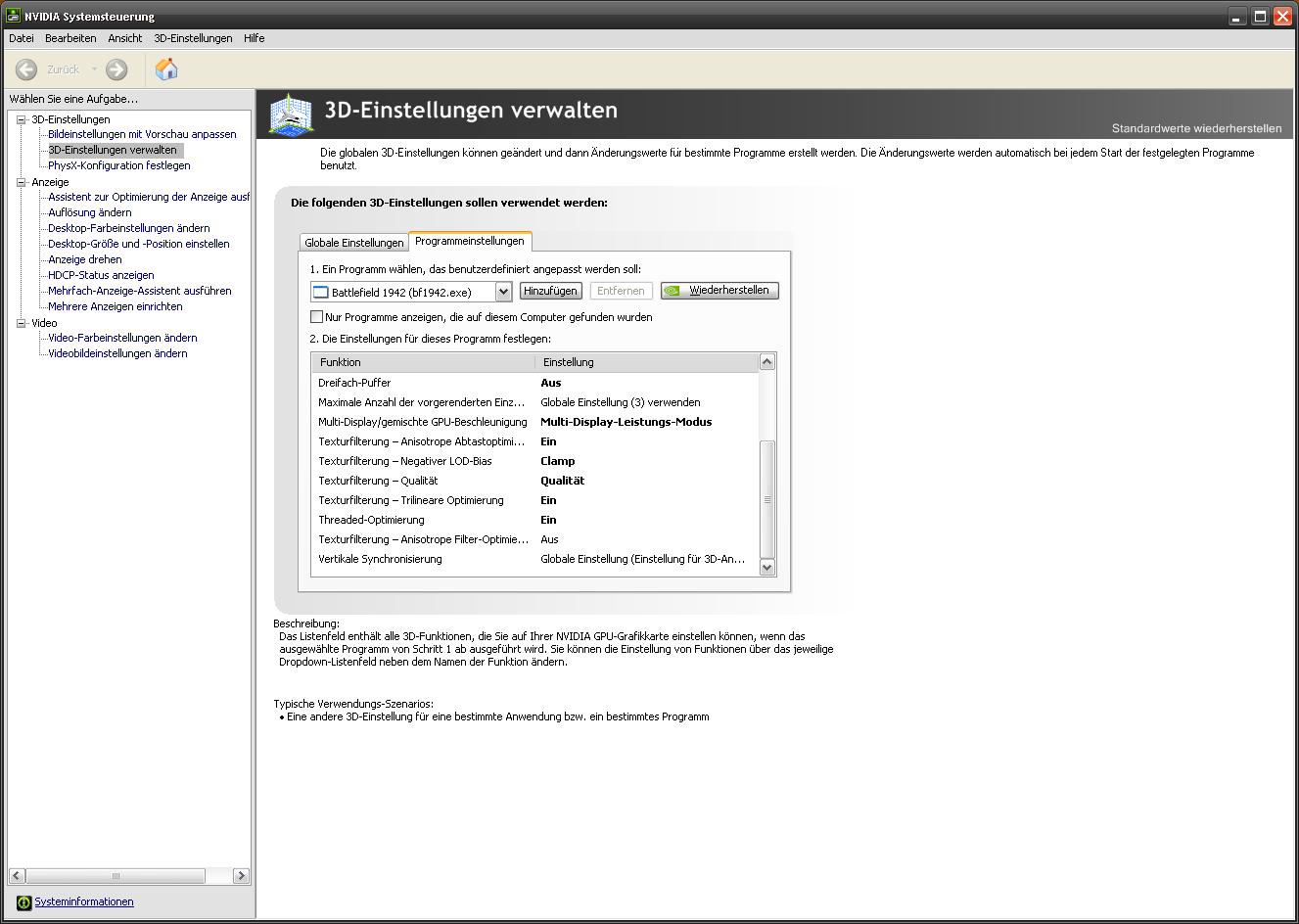Open the 3D-Einstellungen menu

pyautogui.click(x=193, y=38)
